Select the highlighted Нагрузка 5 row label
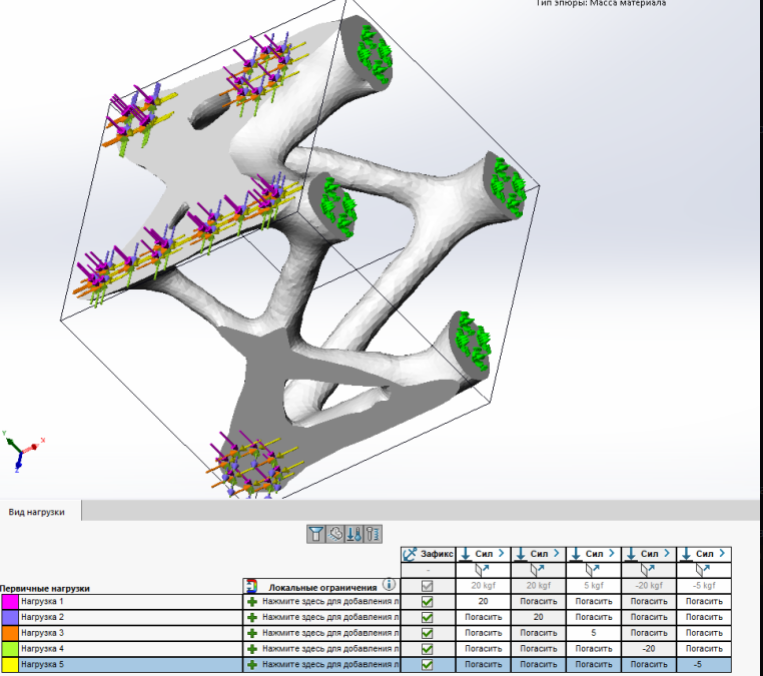The height and width of the screenshot is (676, 763). tap(42, 664)
